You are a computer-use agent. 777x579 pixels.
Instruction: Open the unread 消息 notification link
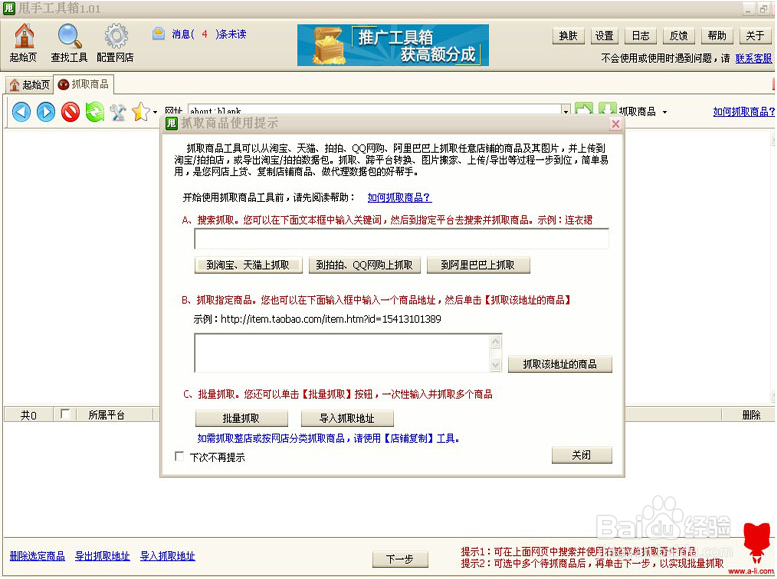(209, 34)
